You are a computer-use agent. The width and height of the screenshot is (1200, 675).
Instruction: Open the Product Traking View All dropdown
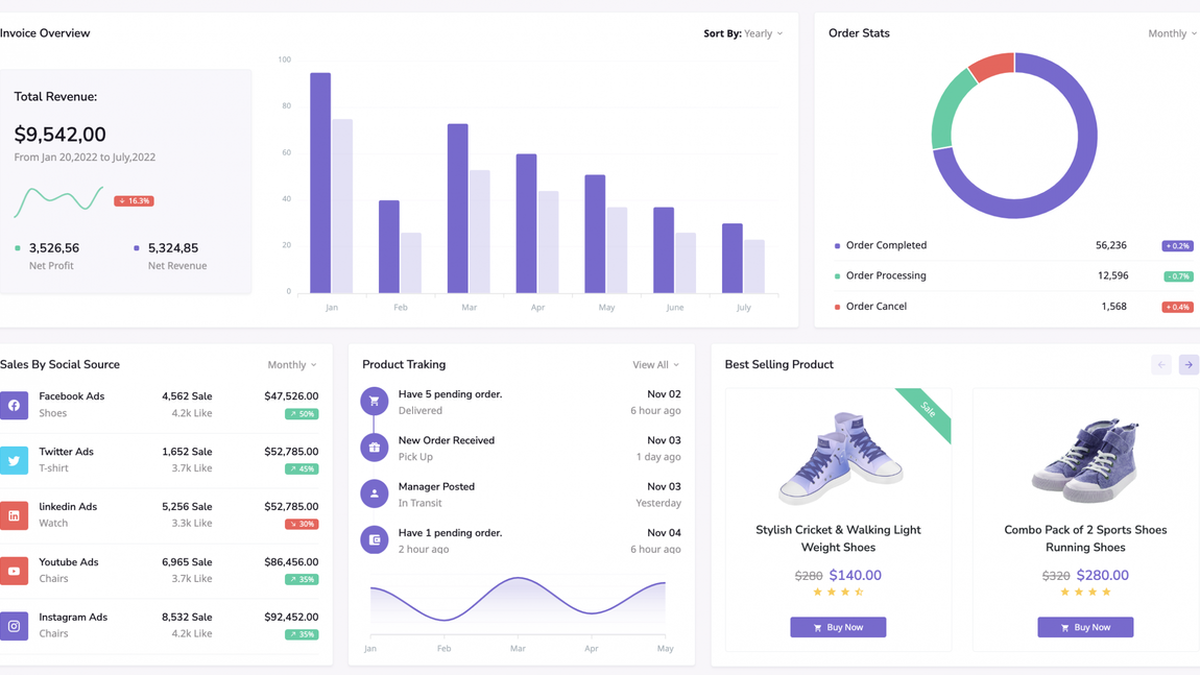point(656,365)
